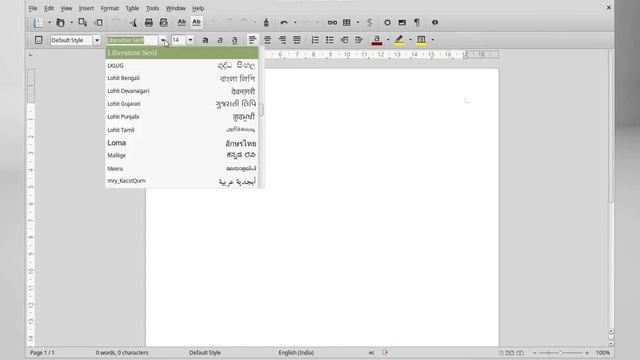640x360 pixels.
Task: Click the Font Color red A swatch
Action: click(377, 40)
